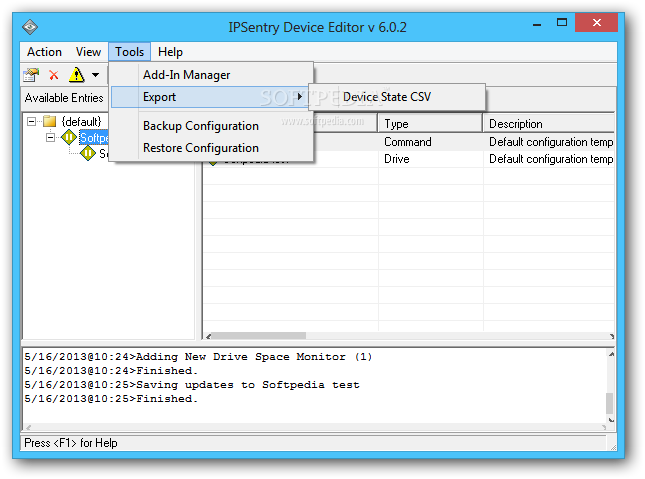Open the Help menu
The height and width of the screenshot is (479, 645).
(x=170, y=52)
